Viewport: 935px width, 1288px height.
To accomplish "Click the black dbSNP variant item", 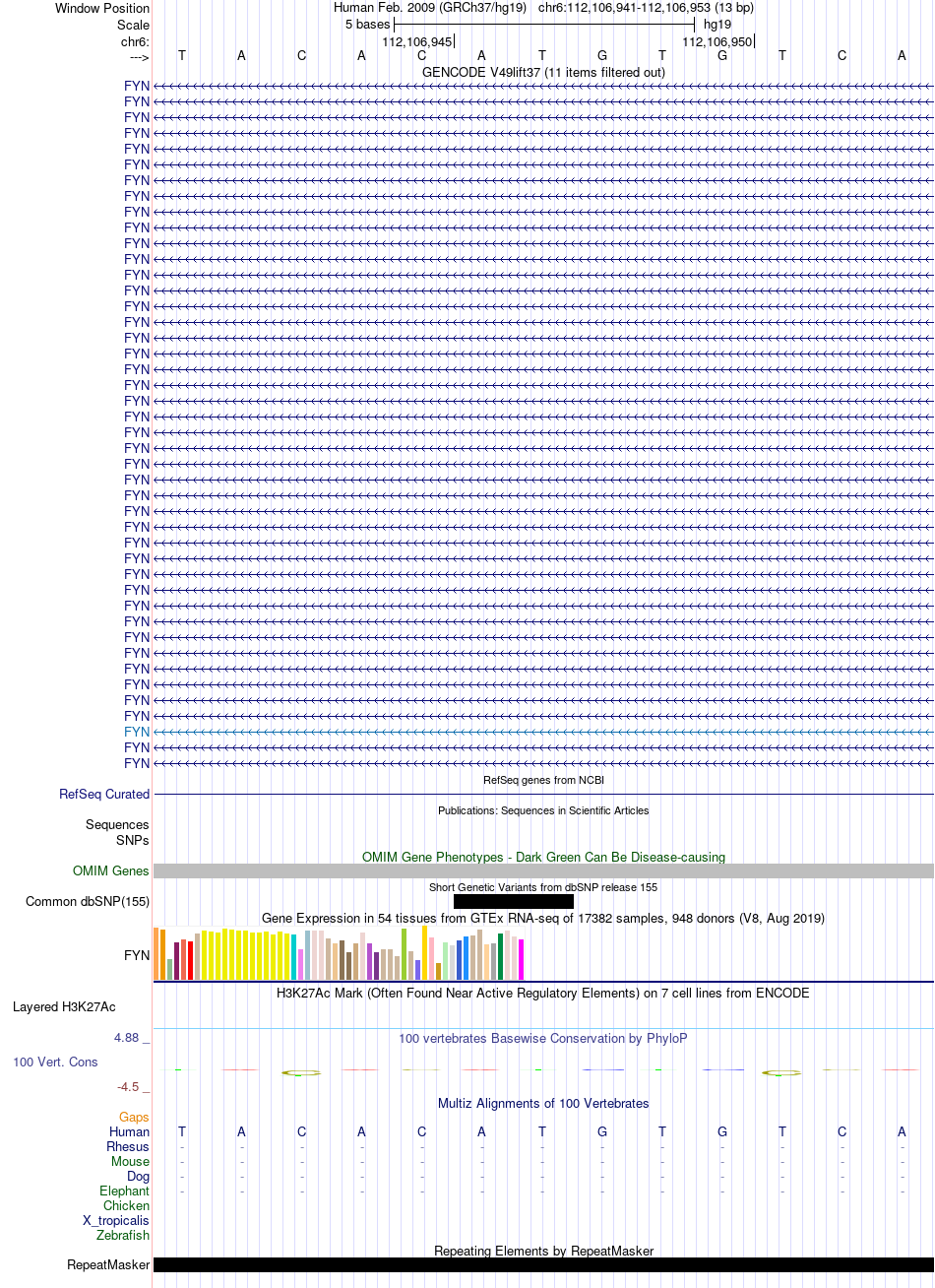I will [514, 901].
